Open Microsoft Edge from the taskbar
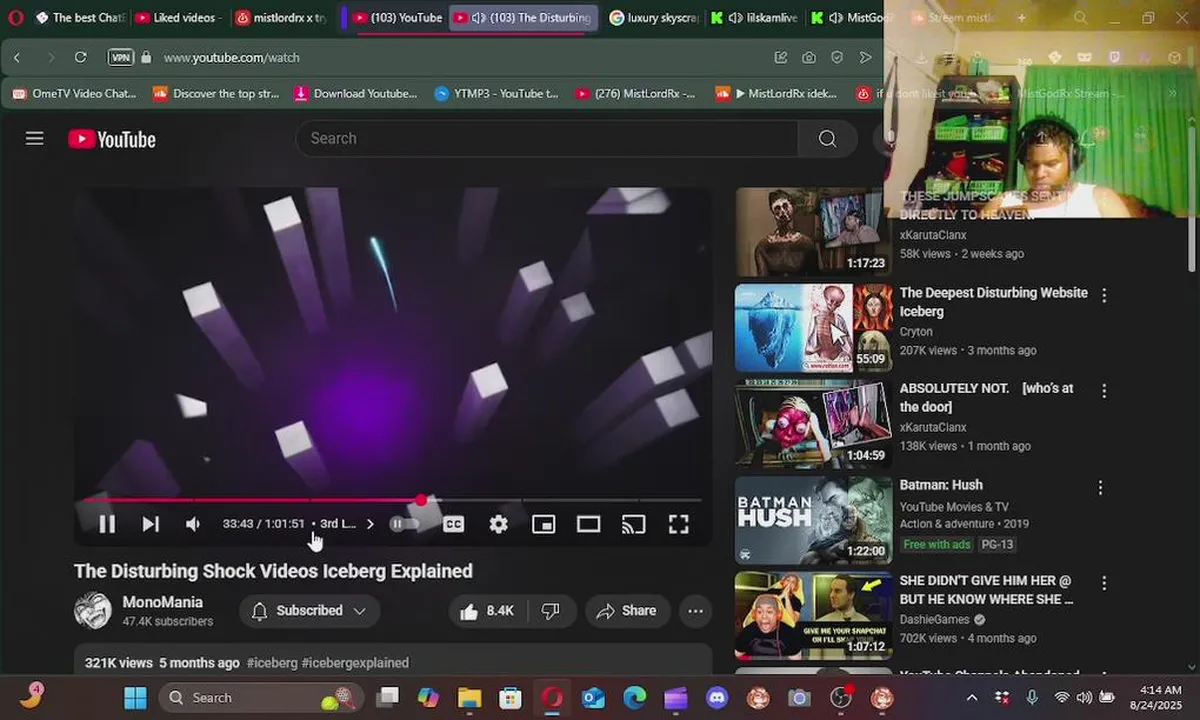The height and width of the screenshot is (720, 1200). [x=634, y=698]
